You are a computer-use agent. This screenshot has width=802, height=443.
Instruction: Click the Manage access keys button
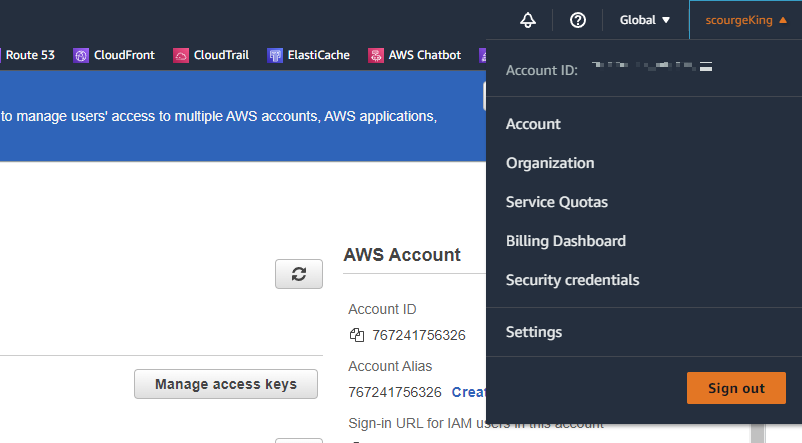tap(226, 384)
